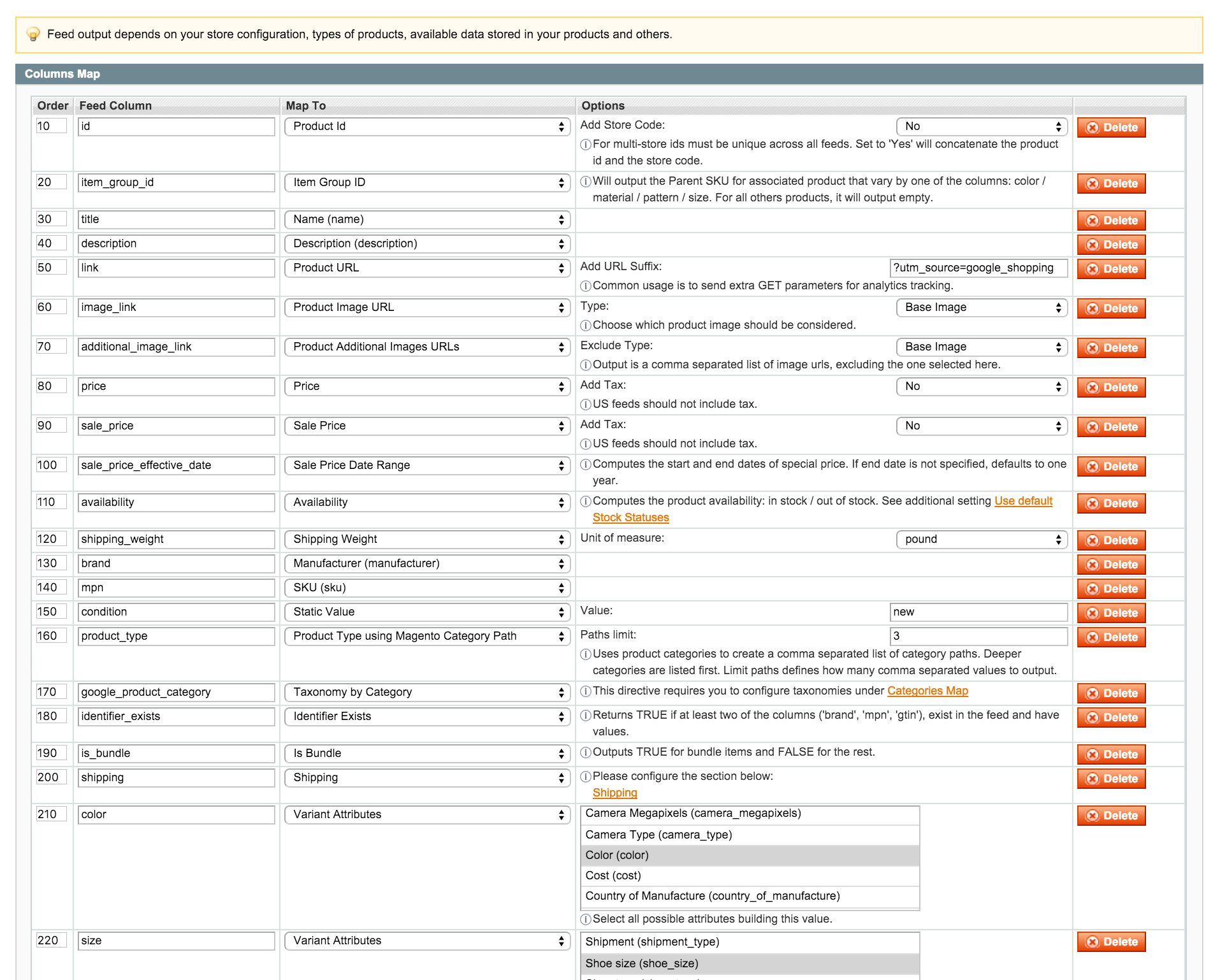1220x980 pixels.
Task: Open the Add Store Code dropdown
Action: point(982,126)
